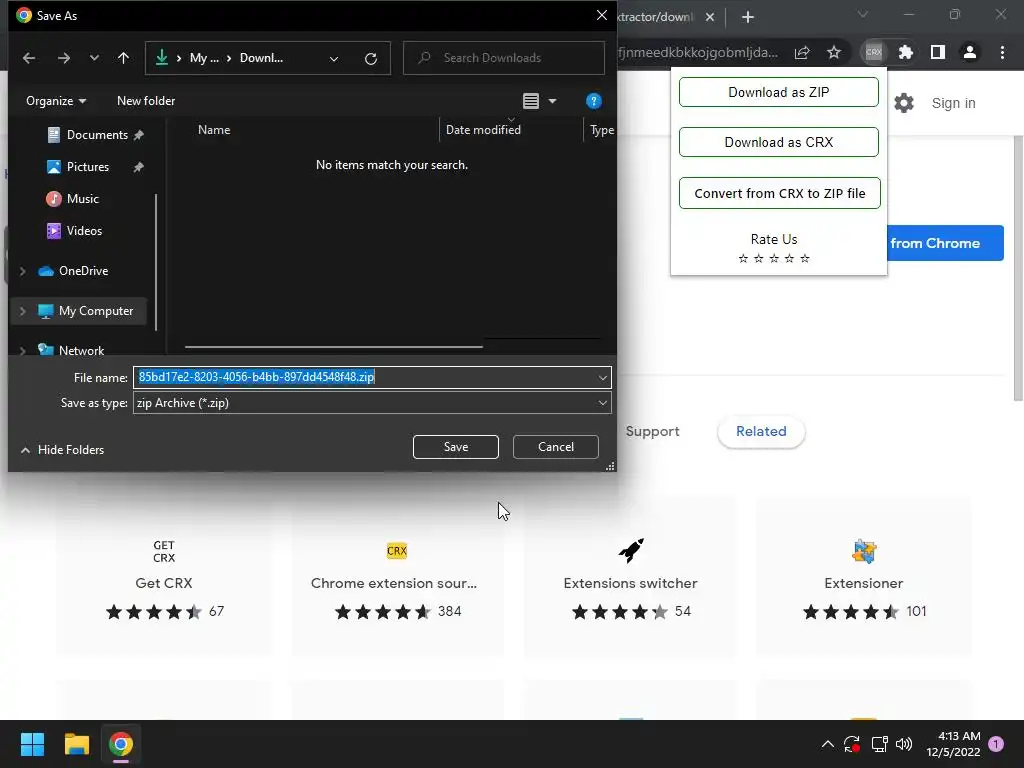The height and width of the screenshot is (768, 1024).
Task: Open a new Chrome tab
Action: pos(748,17)
